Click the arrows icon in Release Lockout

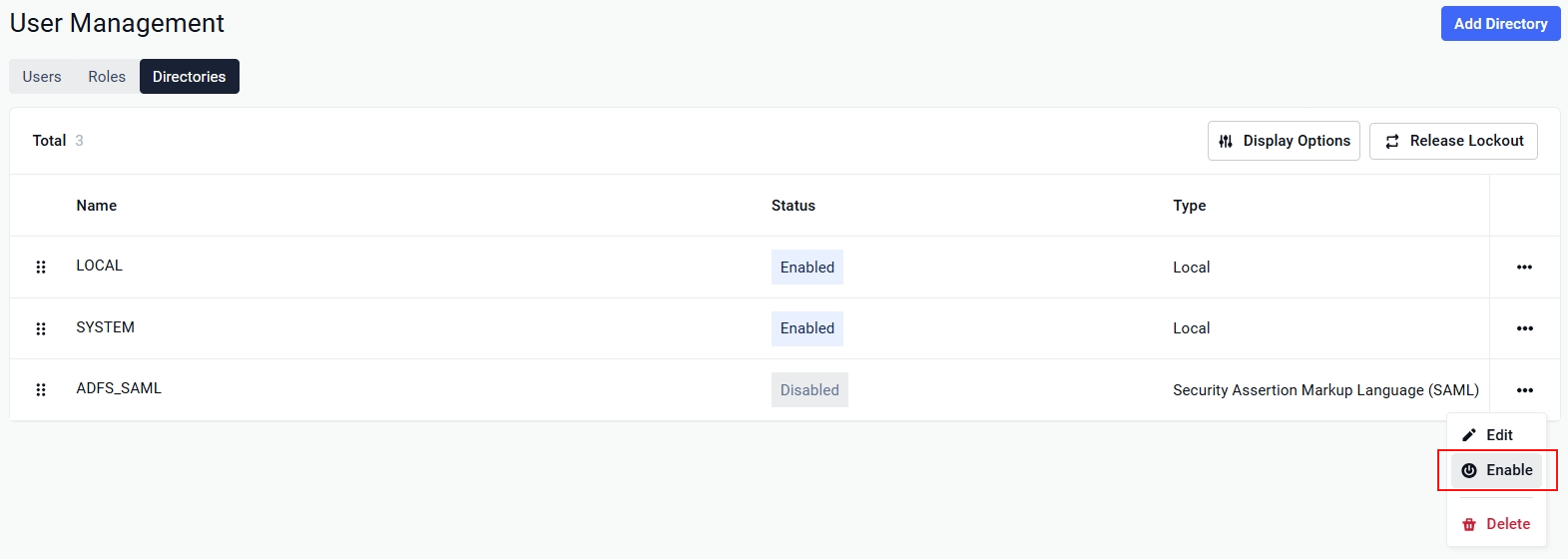tap(1392, 142)
